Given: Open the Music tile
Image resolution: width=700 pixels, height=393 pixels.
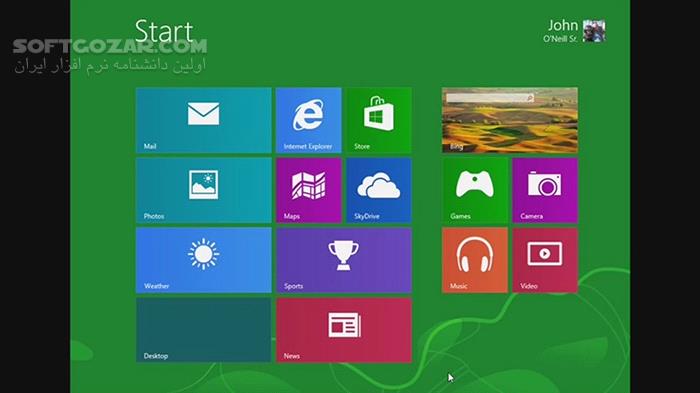Looking at the screenshot, I should [475, 260].
